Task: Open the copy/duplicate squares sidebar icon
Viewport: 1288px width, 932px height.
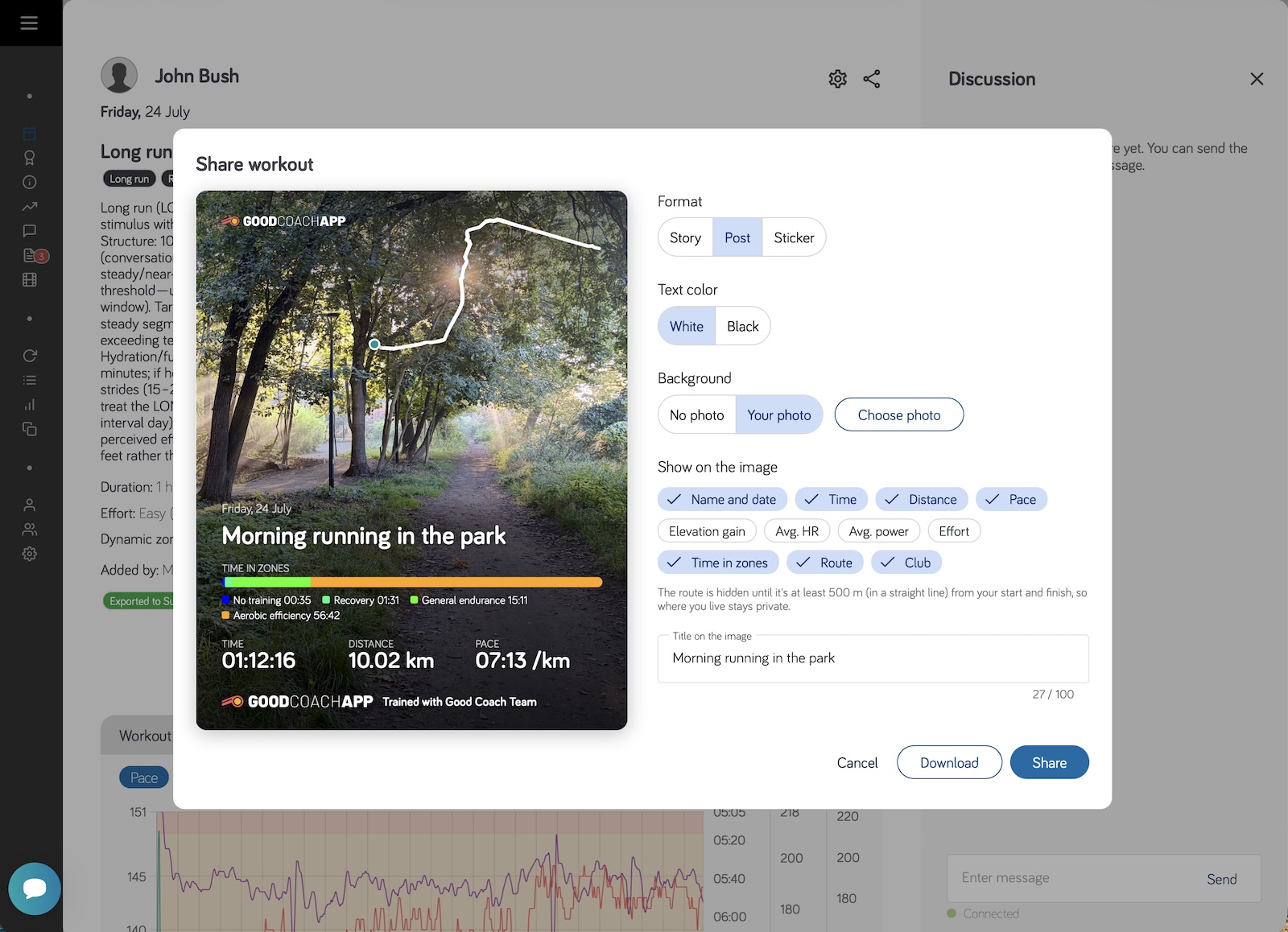Action: [x=30, y=429]
